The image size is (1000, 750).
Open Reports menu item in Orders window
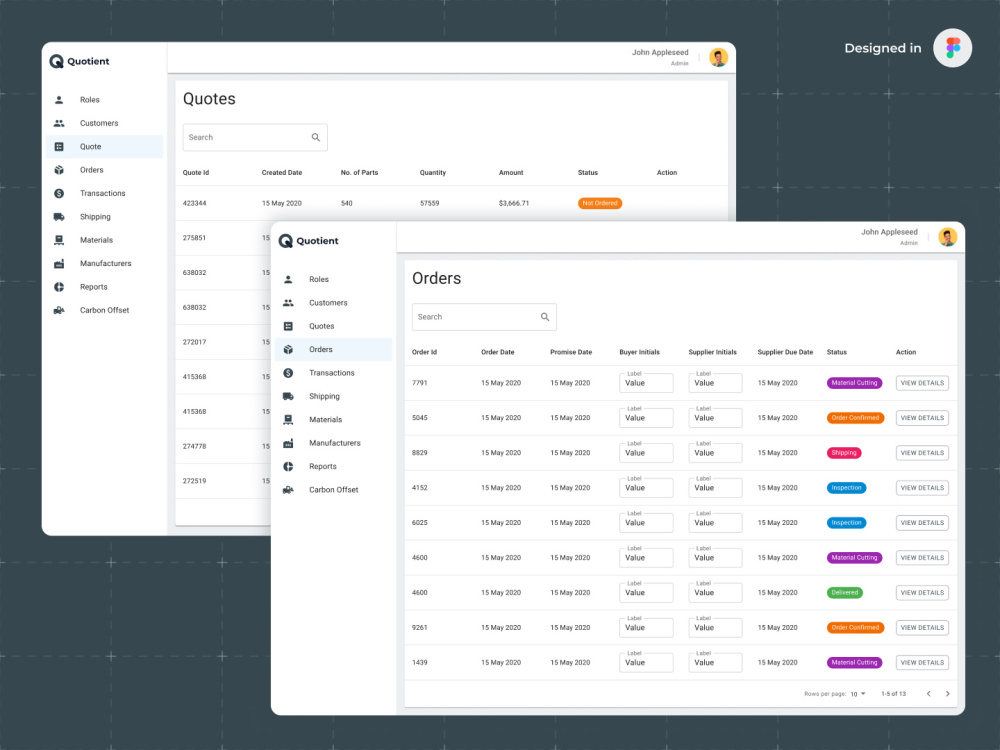tap(334, 467)
